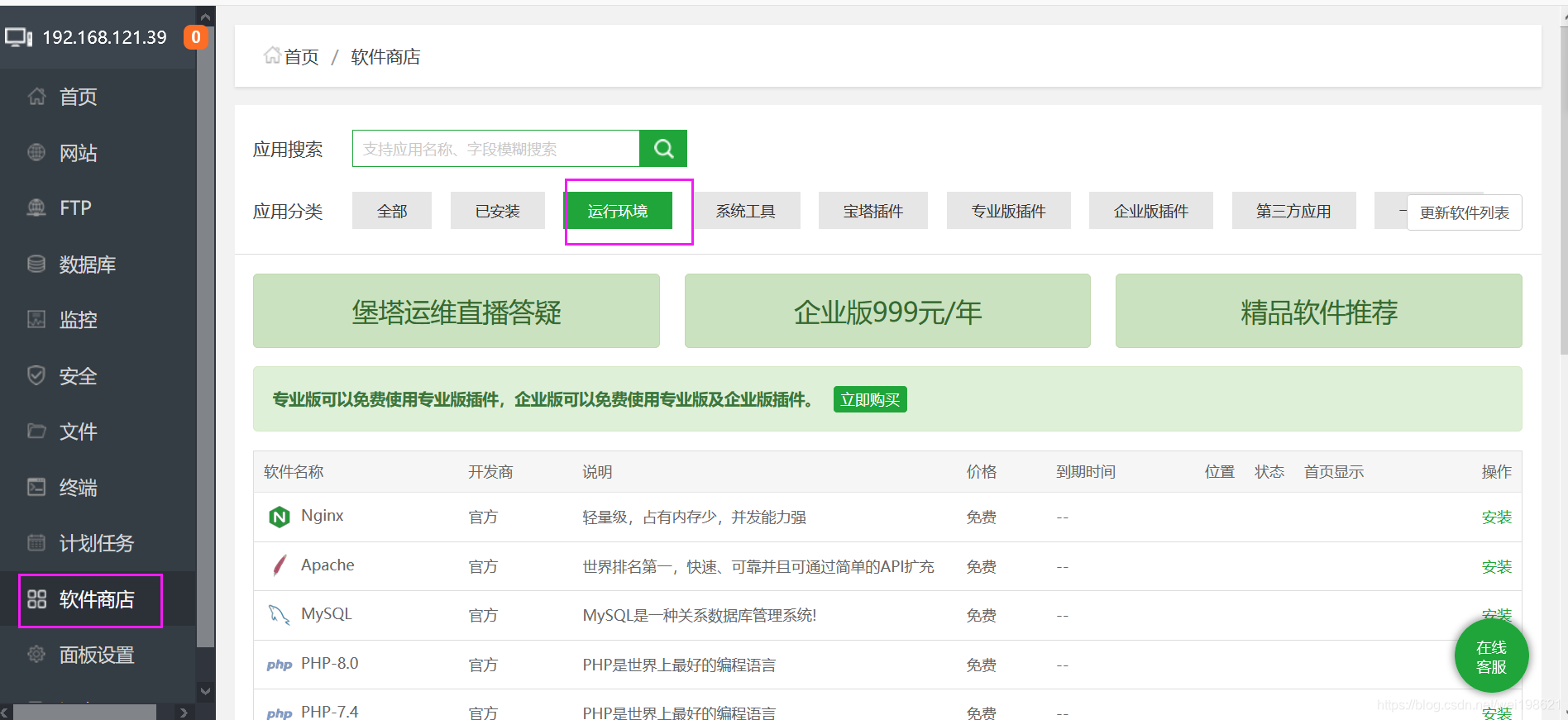This screenshot has width=1568, height=720.
Task: Select the 全部 category tab
Action: coord(392,211)
